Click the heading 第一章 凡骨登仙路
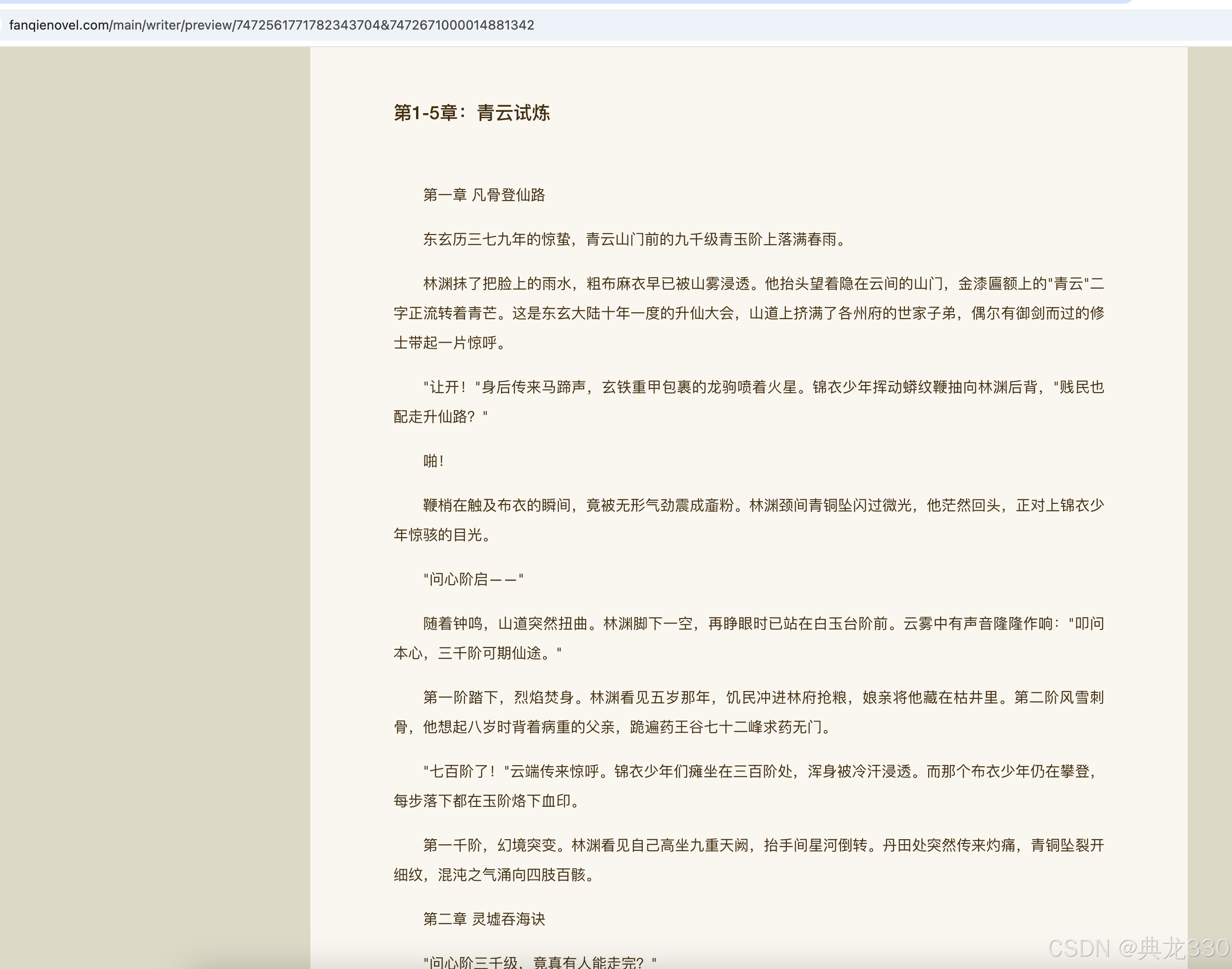 click(x=484, y=195)
